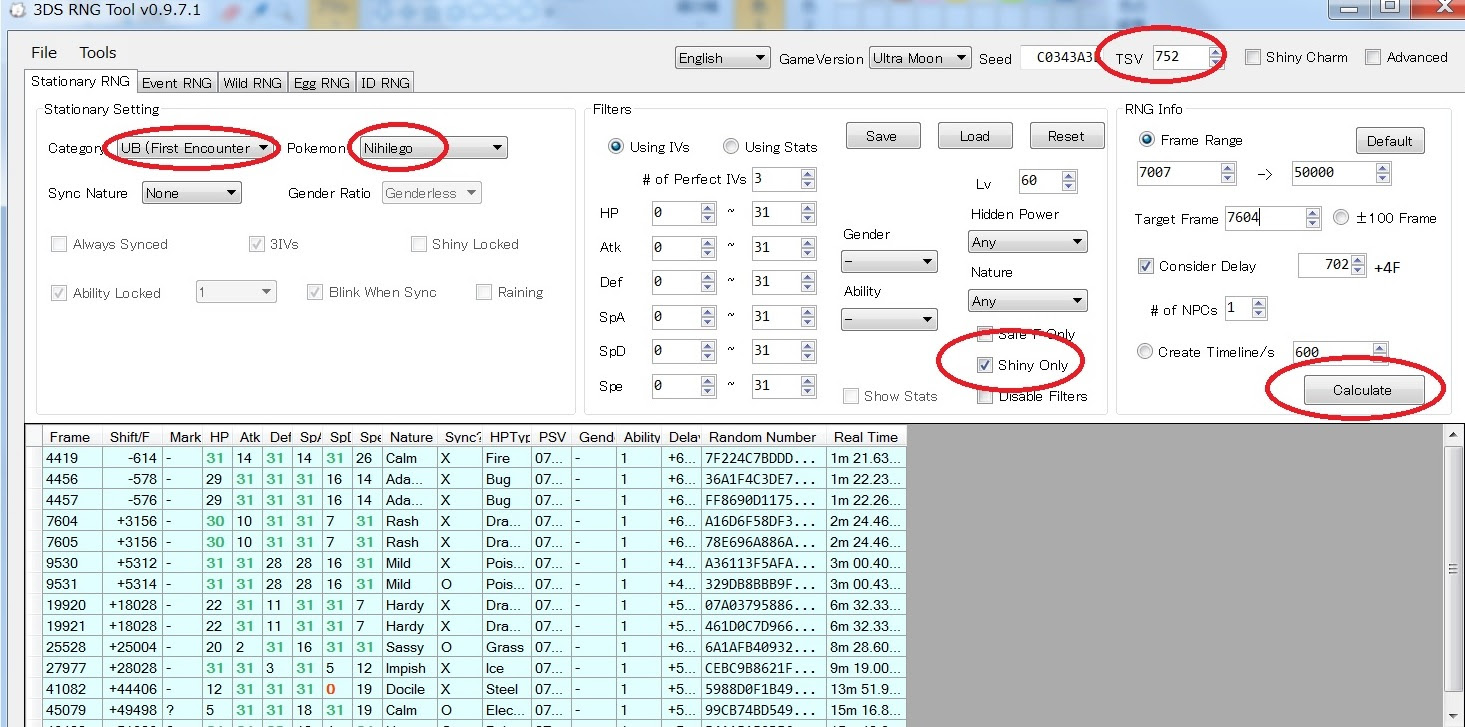Image resolution: width=1465 pixels, height=727 pixels.
Task: Toggle the Disable Filters checkbox
Action: (x=985, y=396)
